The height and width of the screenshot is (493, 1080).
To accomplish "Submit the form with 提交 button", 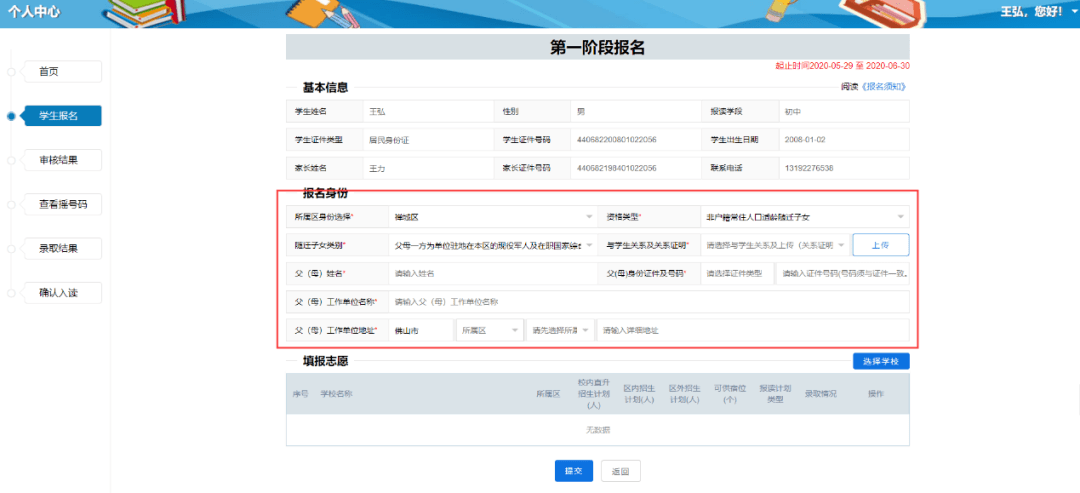I will 574,471.
